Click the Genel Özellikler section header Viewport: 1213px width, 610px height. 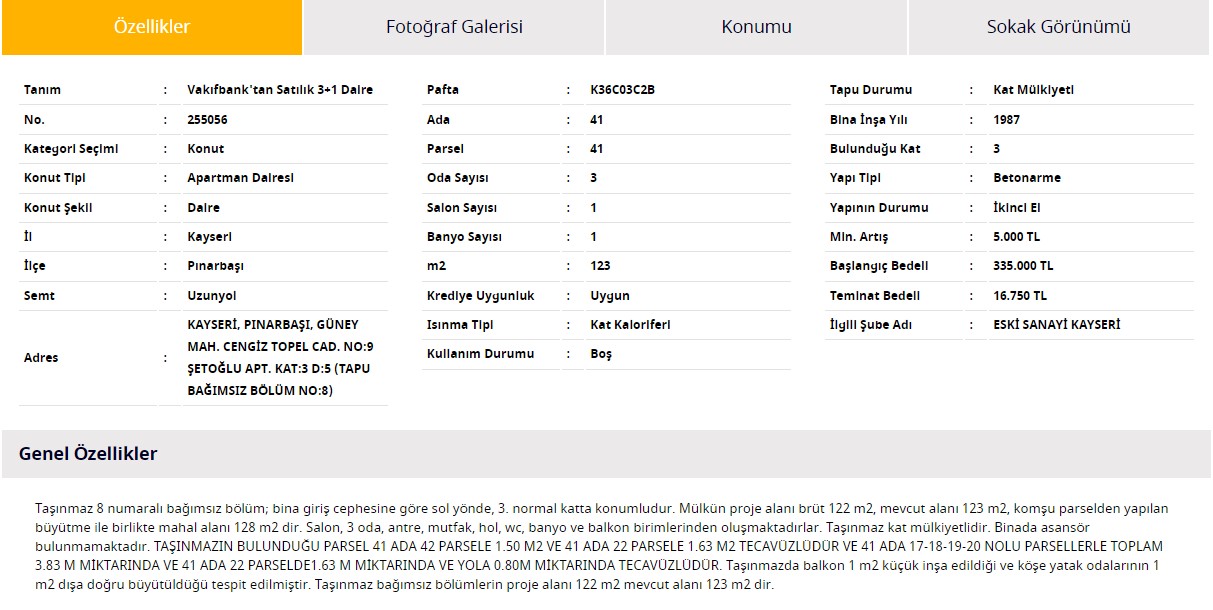coord(88,454)
